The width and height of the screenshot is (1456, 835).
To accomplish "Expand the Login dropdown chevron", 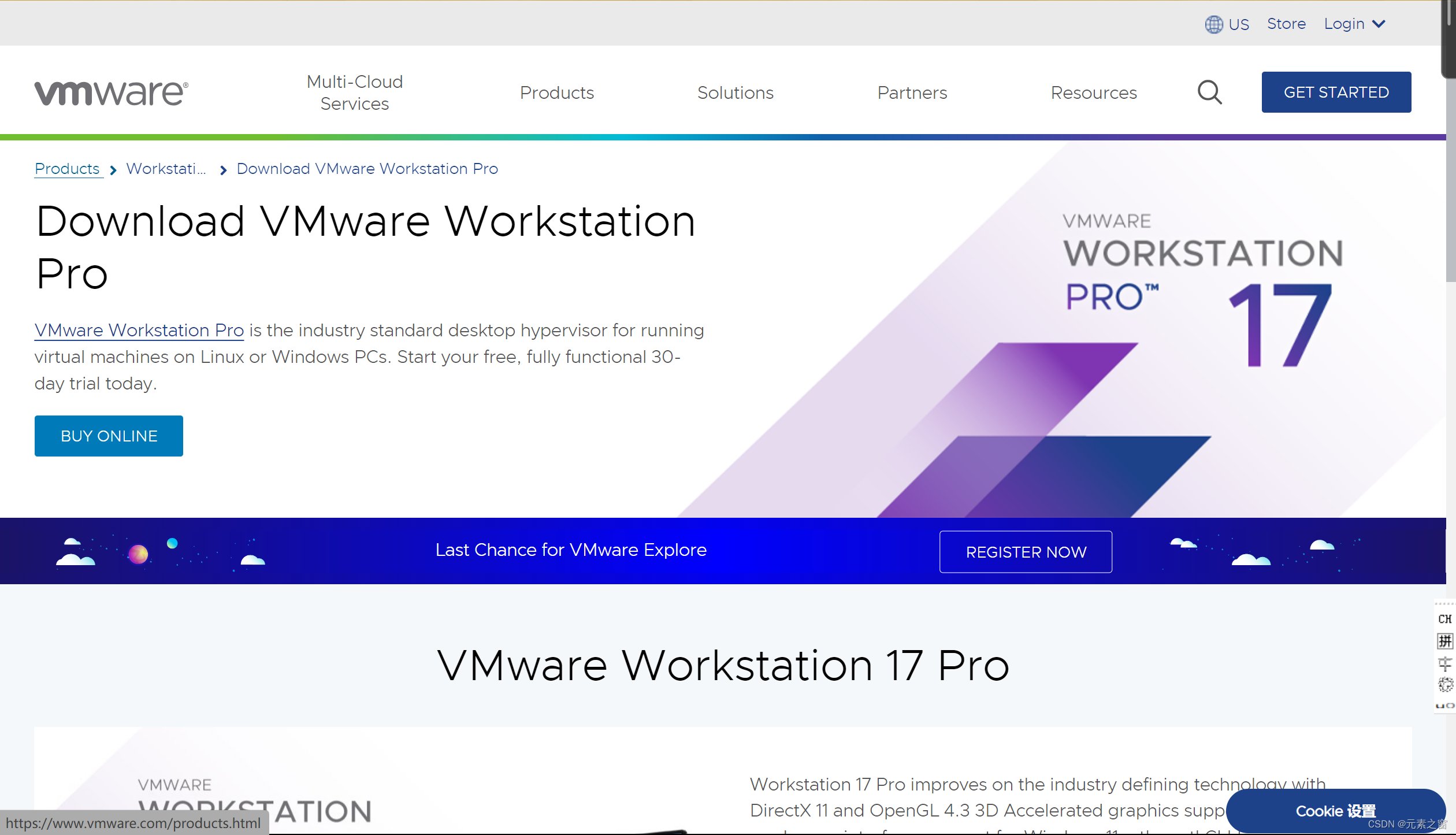I will (1379, 24).
